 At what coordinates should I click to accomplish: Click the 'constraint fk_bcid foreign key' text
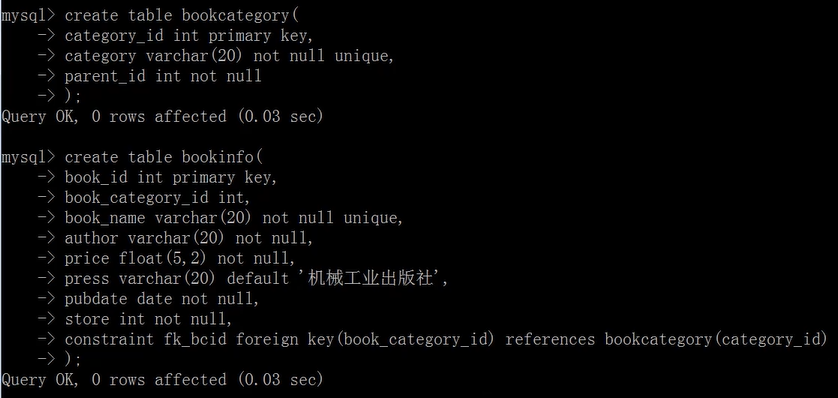coord(280,340)
